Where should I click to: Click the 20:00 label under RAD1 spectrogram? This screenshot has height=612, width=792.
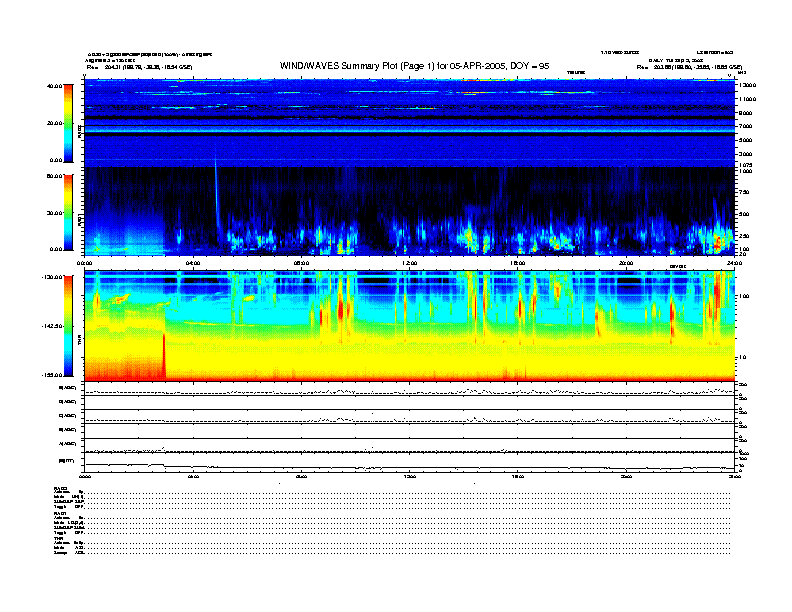click(x=626, y=263)
